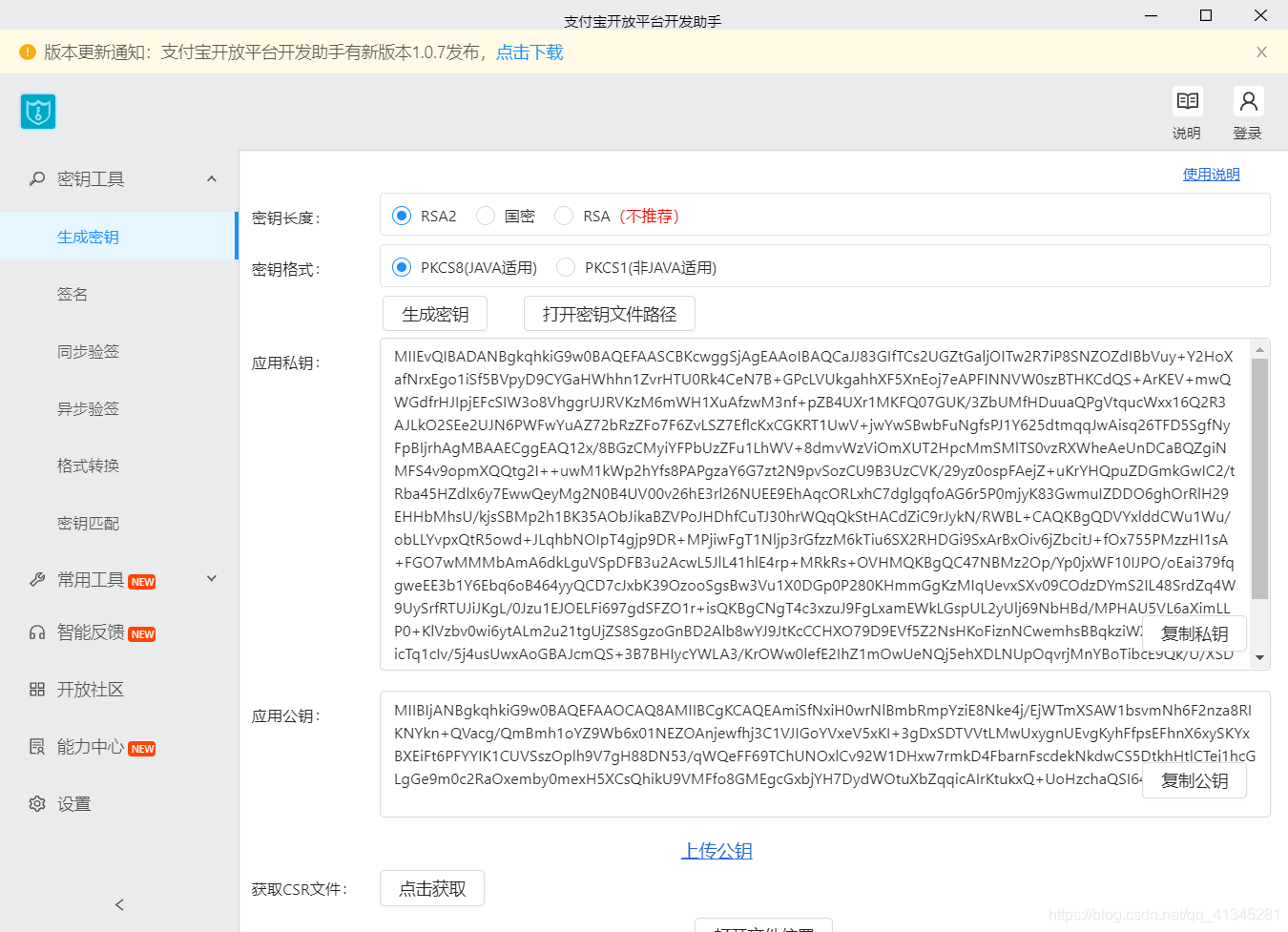The height and width of the screenshot is (932, 1288).
Task: Choose PKCS8(JAVA适用) key format
Action: [402, 267]
